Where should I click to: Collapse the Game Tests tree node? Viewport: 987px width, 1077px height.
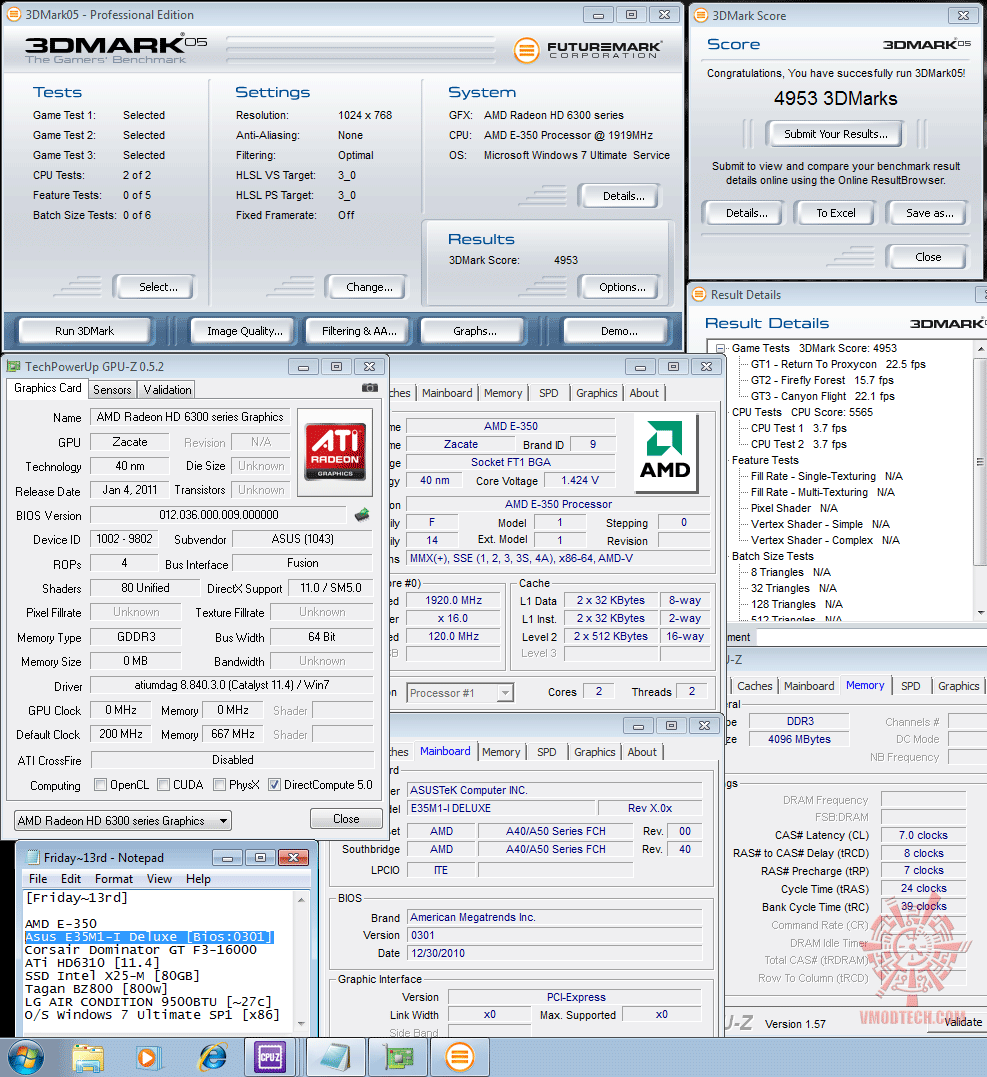[721, 348]
